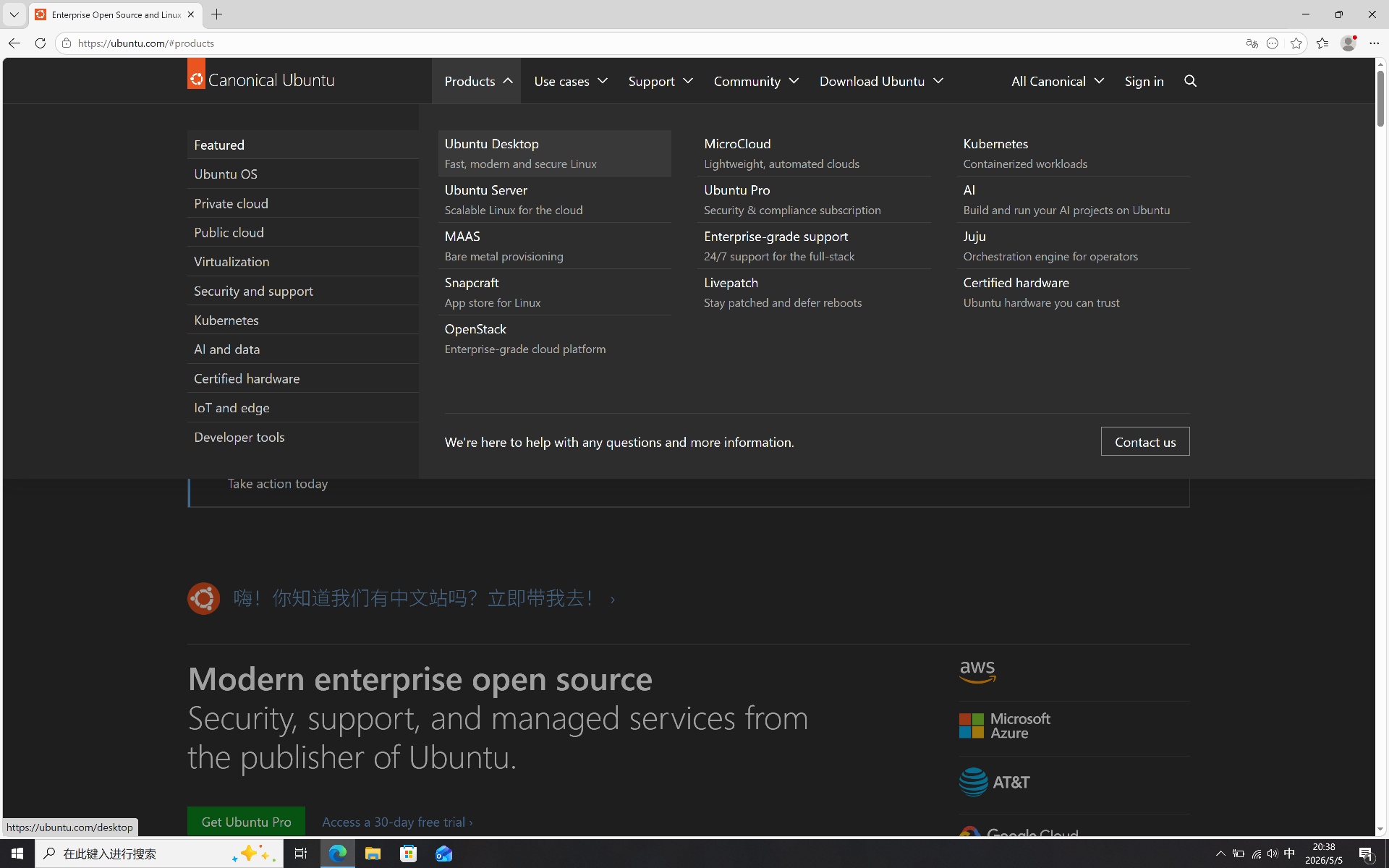
Task: Open the Livepatch link
Action: click(814, 292)
